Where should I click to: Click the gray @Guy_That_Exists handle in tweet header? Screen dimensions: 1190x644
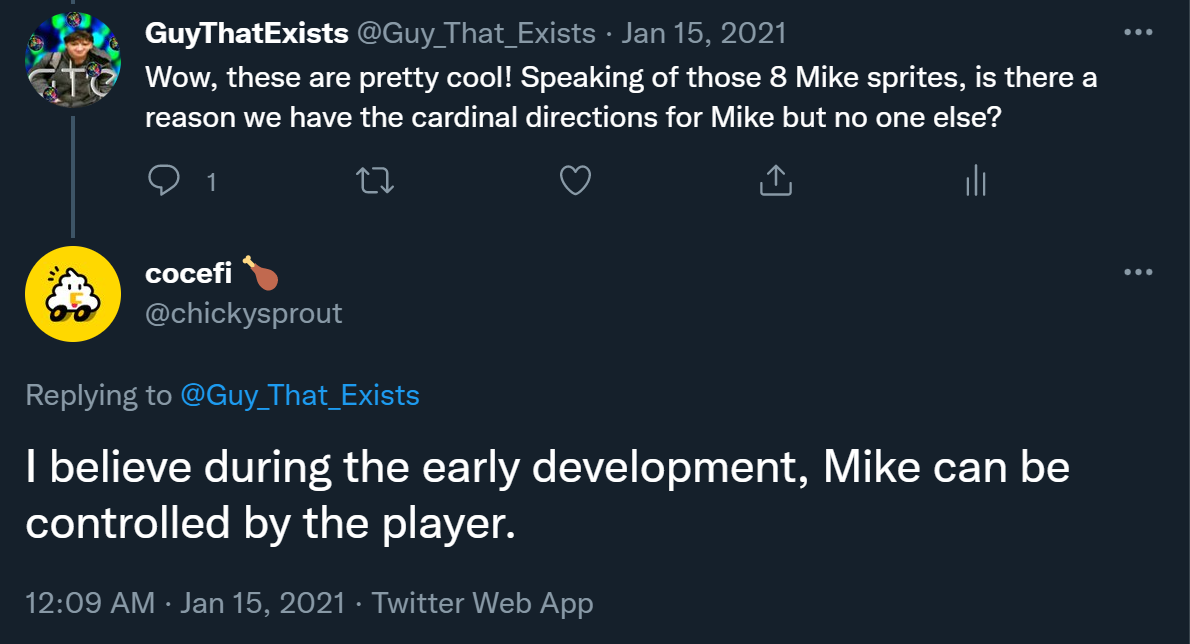pos(475,33)
